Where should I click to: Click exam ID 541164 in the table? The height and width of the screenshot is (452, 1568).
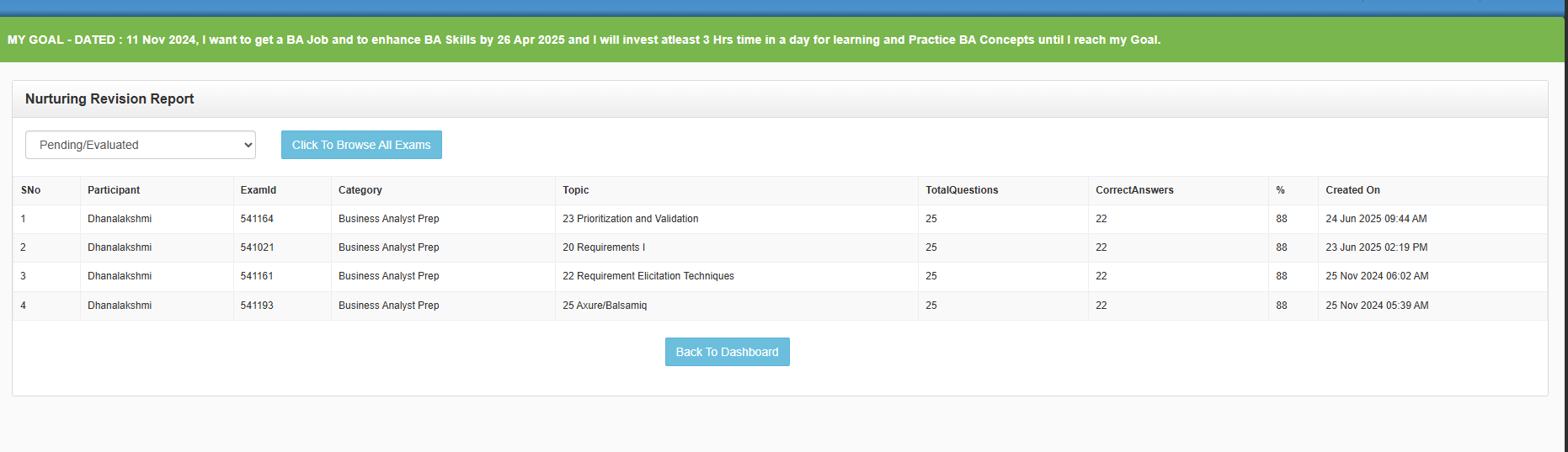coord(257,219)
